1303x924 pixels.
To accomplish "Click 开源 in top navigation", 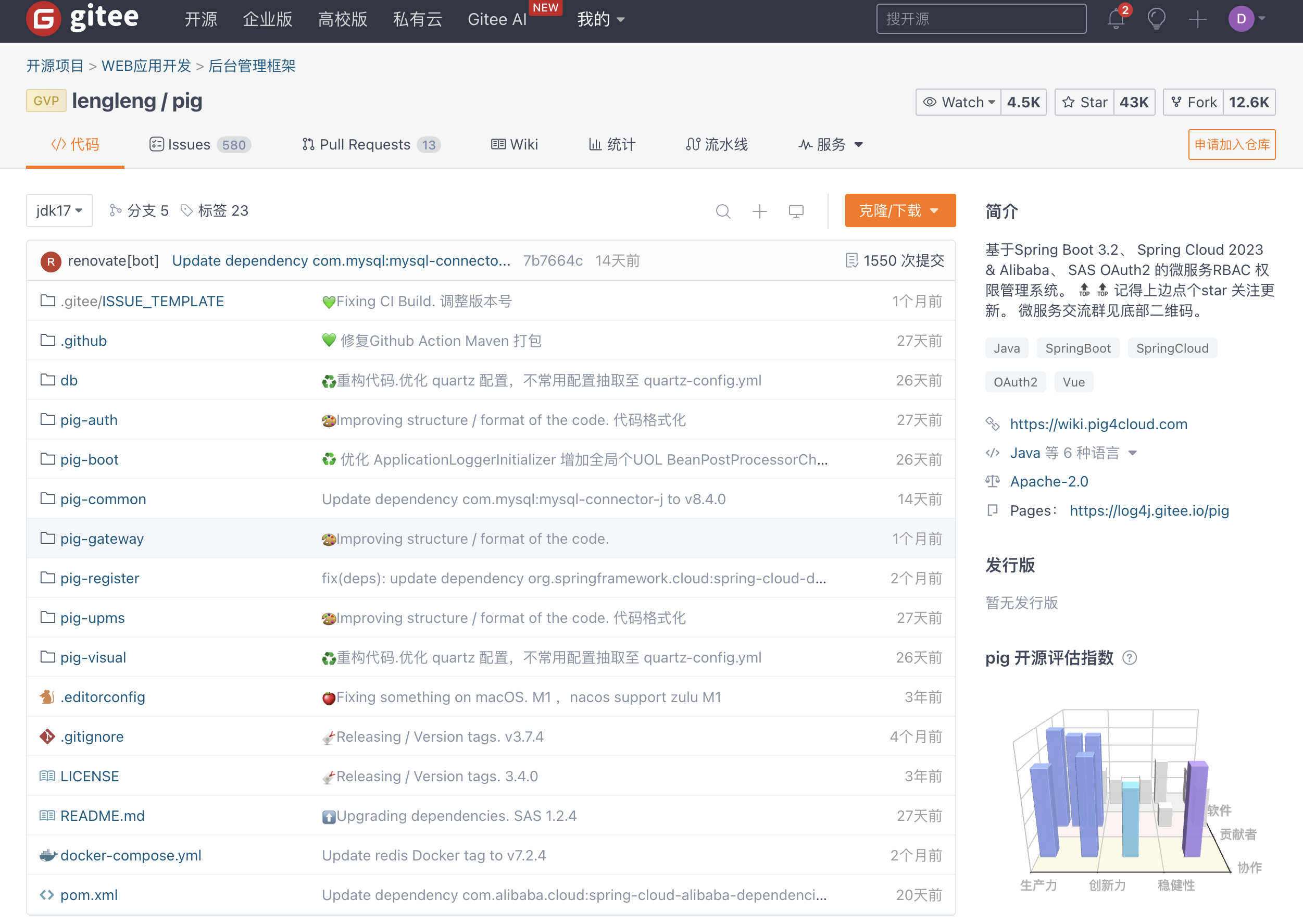I will click(201, 19).
